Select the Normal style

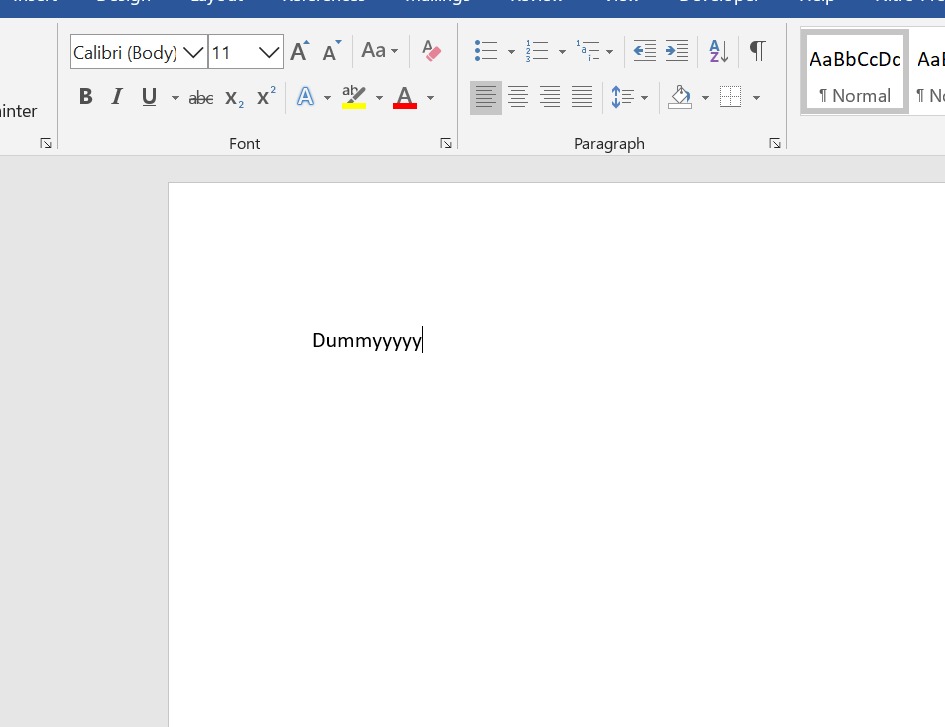[x=855, y=73]
